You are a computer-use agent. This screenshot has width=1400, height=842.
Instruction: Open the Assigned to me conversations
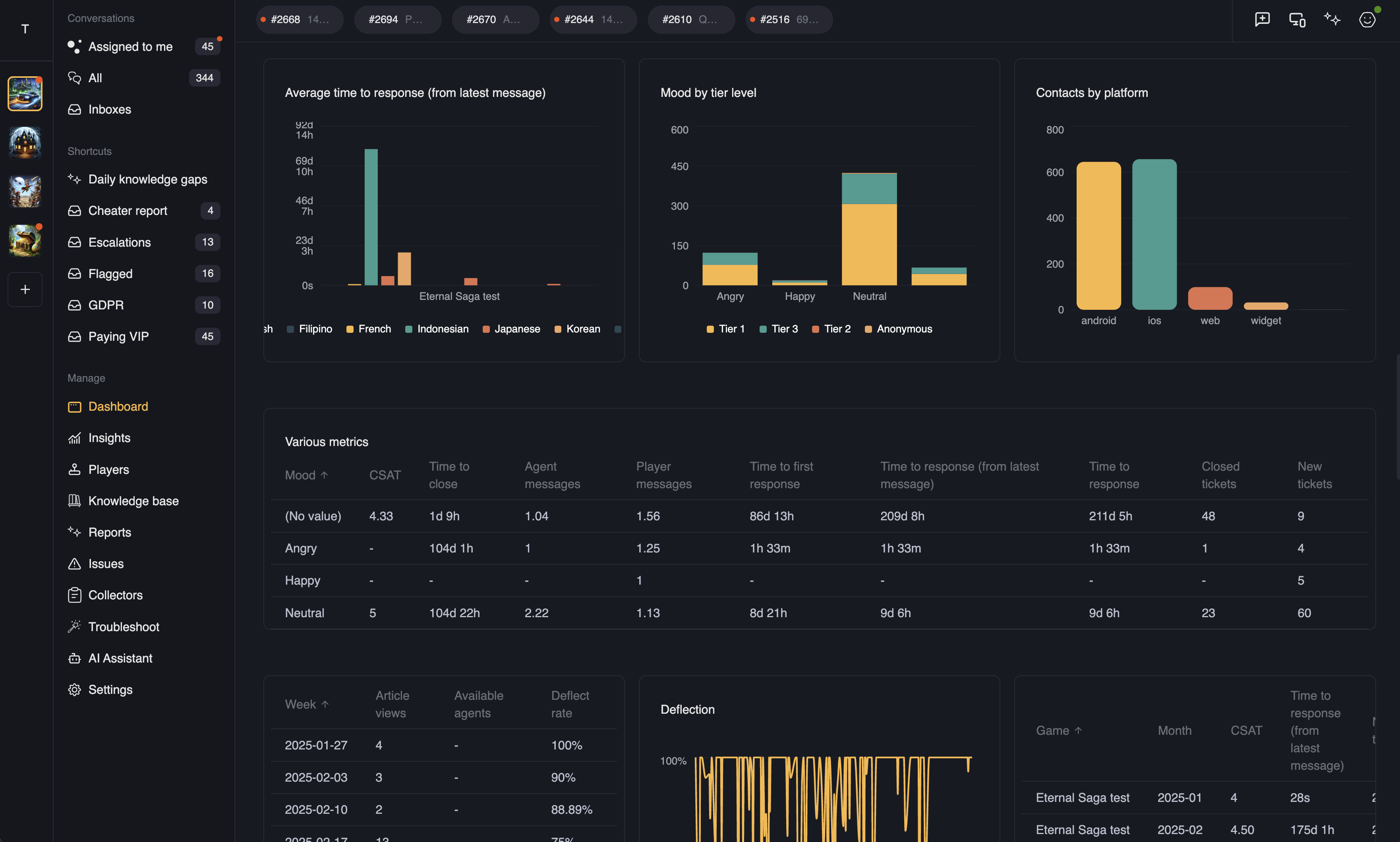130,46
